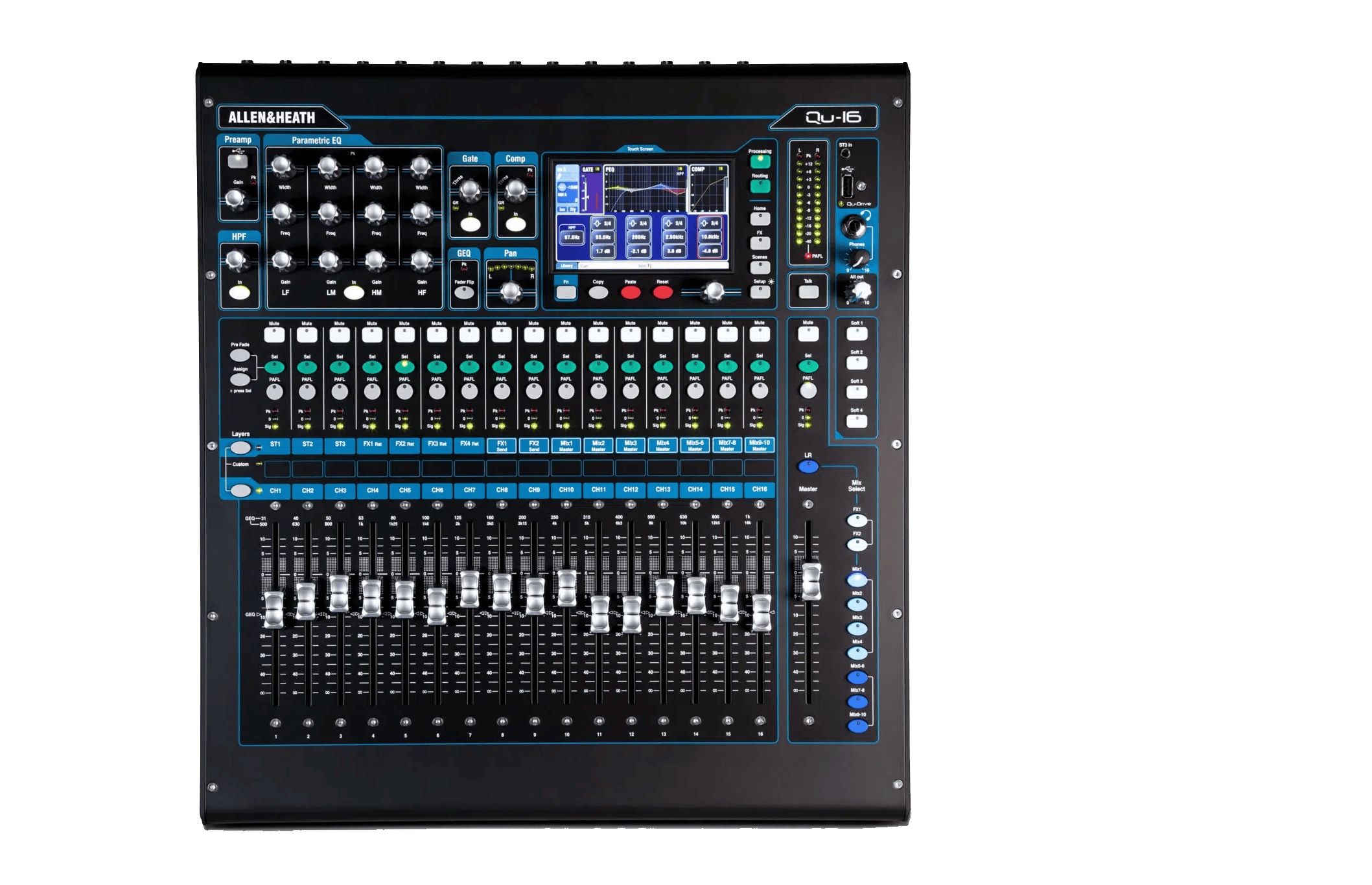Click the master strip Sel key
This screenshot has width=1372, height=885.
808,366
